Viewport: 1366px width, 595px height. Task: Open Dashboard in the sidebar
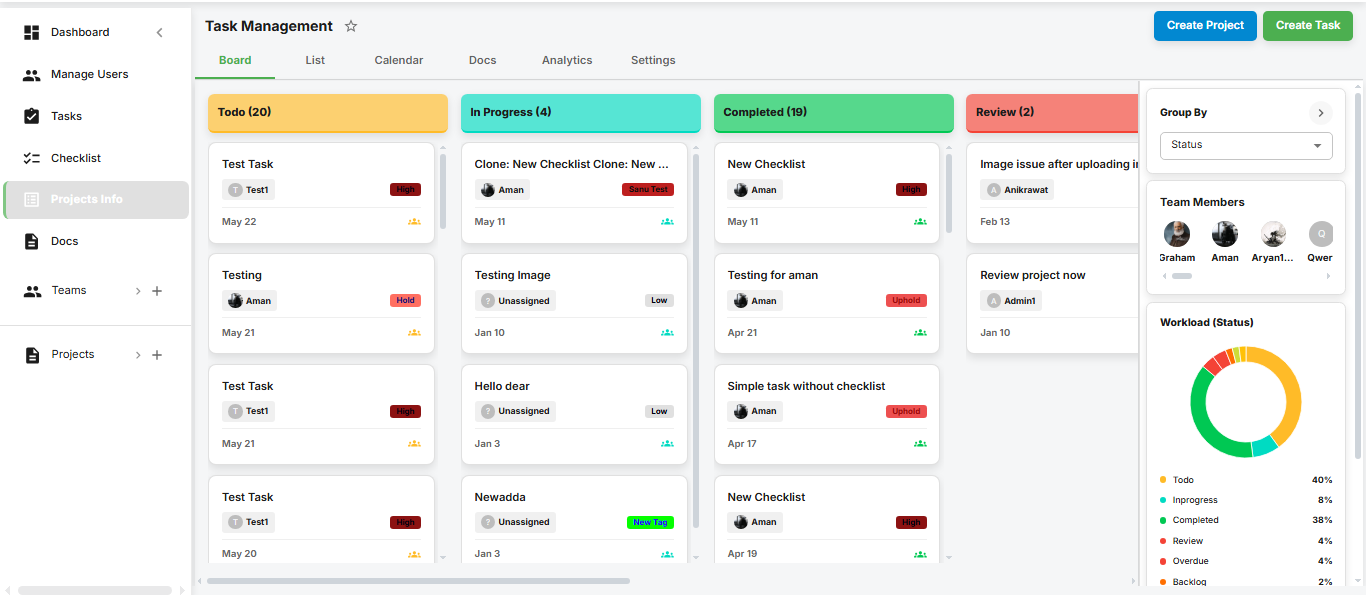click(x=80, y=33)
